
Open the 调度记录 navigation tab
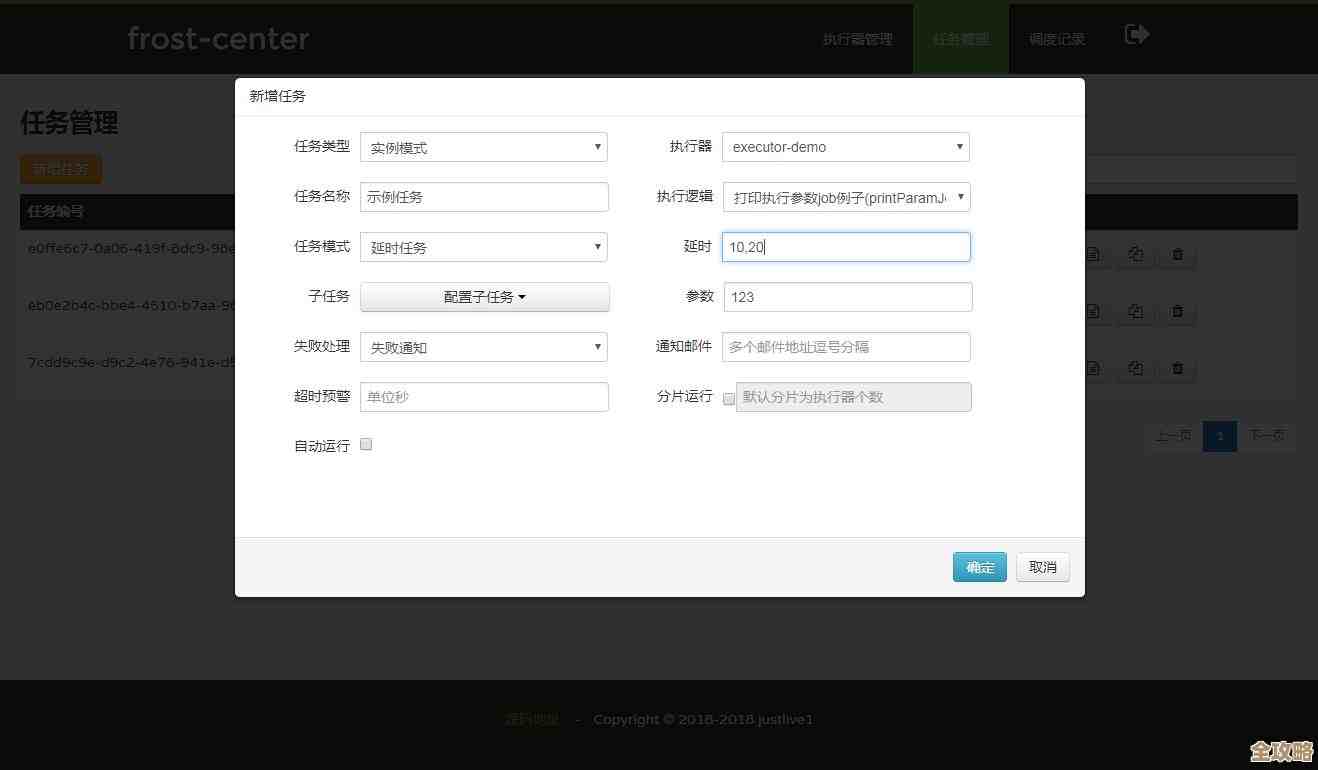[x=1056, y=38]
